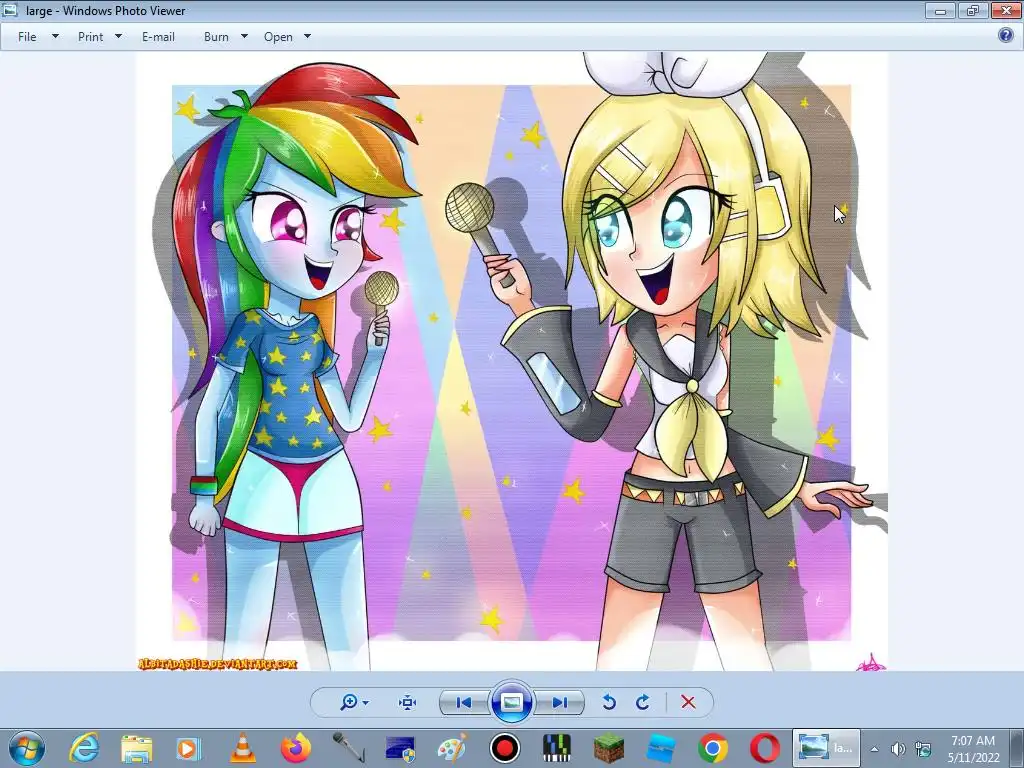Select the Photo Viewer taskbar button
Screen dimensions: 1024x768
pyautogui.click(x=825, y=748)
